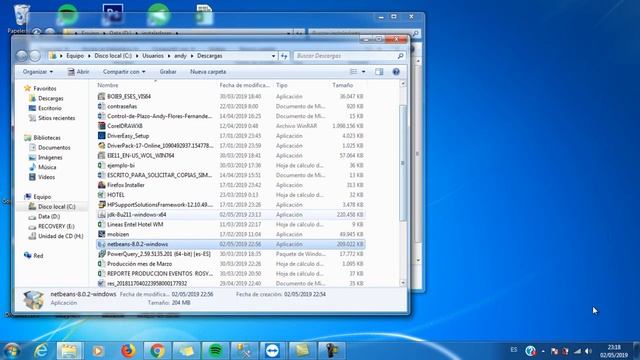Image resolution: width=640 pixels, height=360 pixels.
Task: Sort by Fecha de modificación column
Action: click(245, 85)
